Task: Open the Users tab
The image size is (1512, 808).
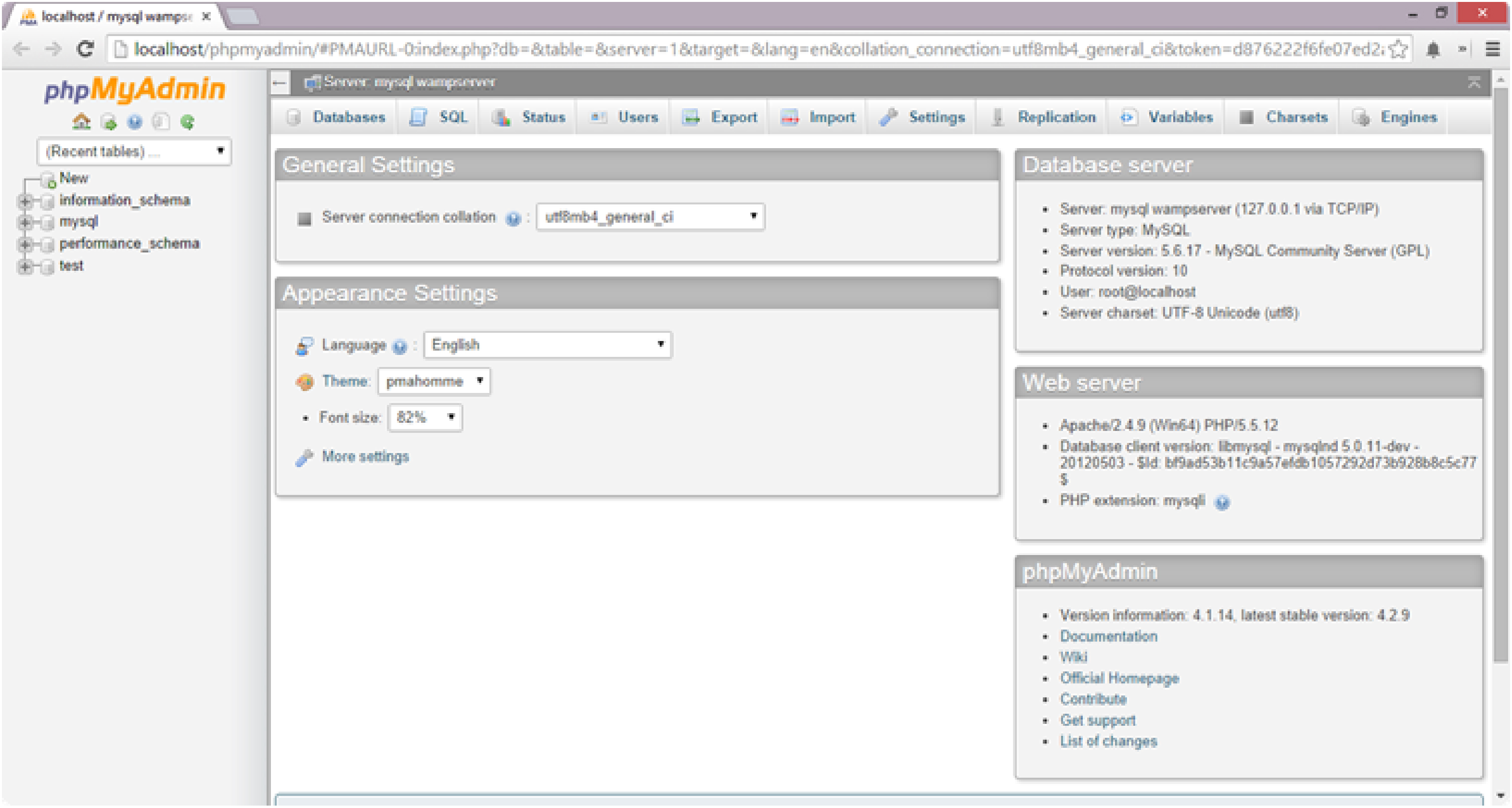Action: tap(623, 118)
